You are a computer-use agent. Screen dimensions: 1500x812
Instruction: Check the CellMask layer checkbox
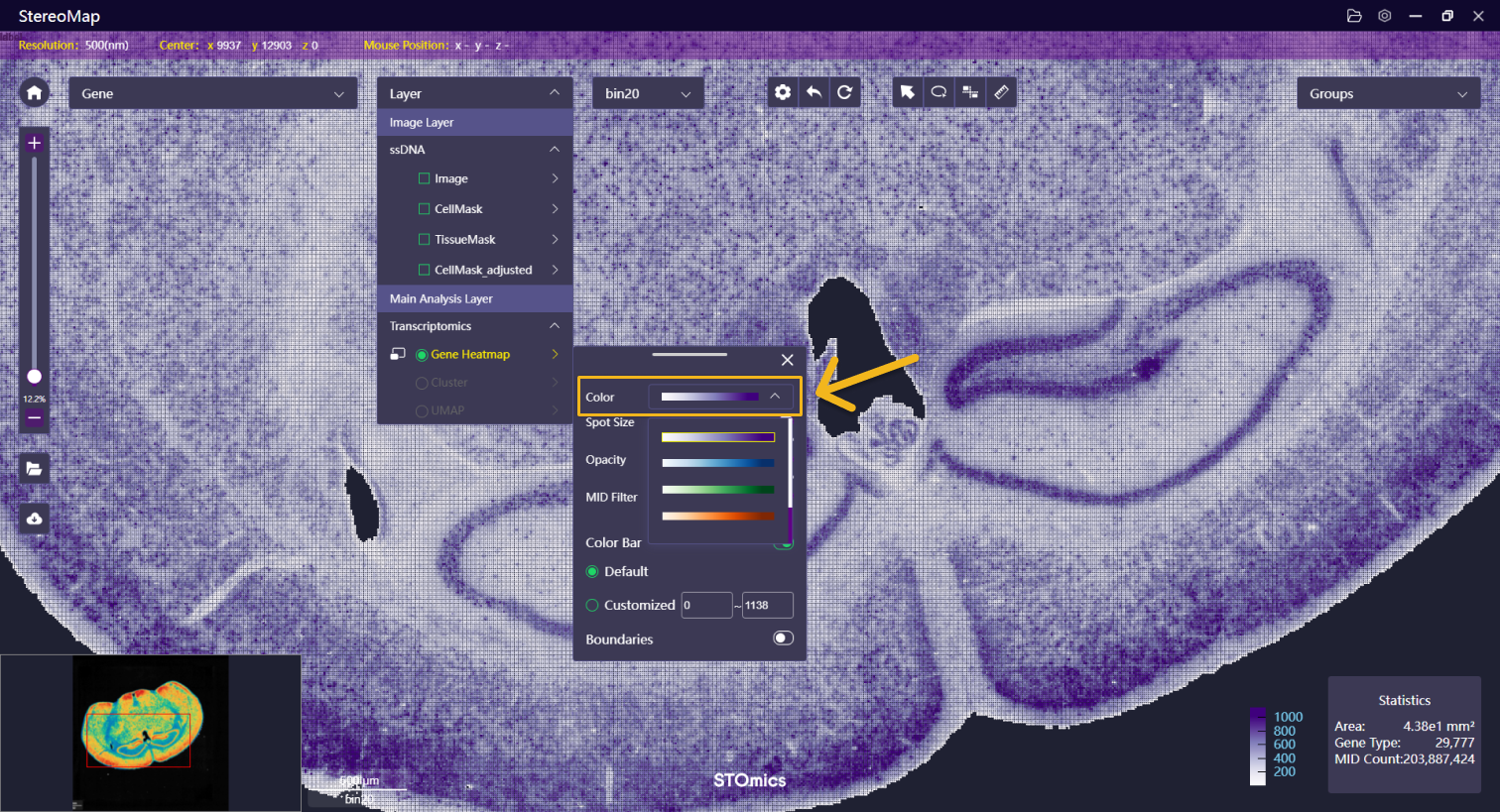pos(425,209)
